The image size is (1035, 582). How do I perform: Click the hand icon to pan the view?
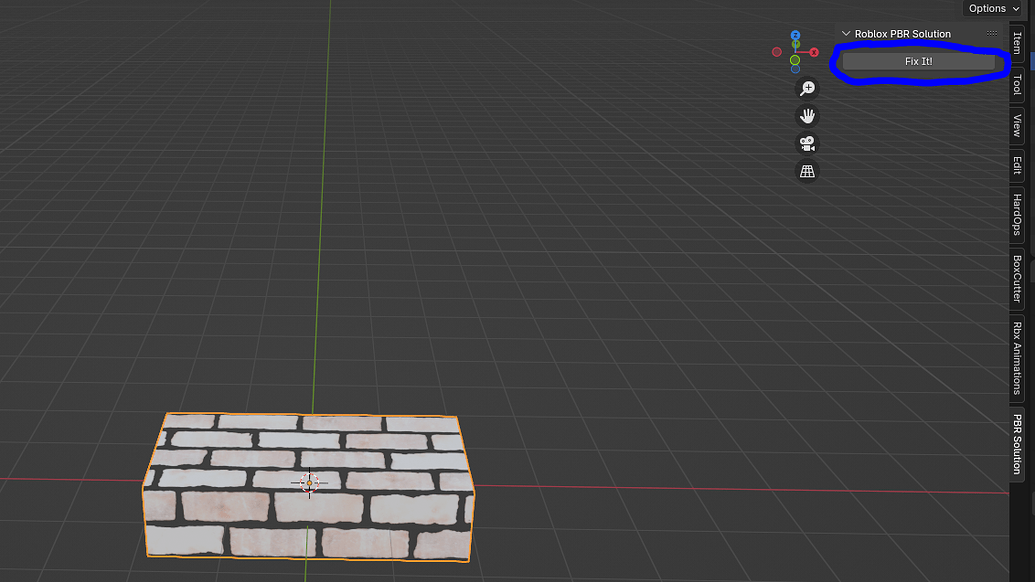(807, 115)
